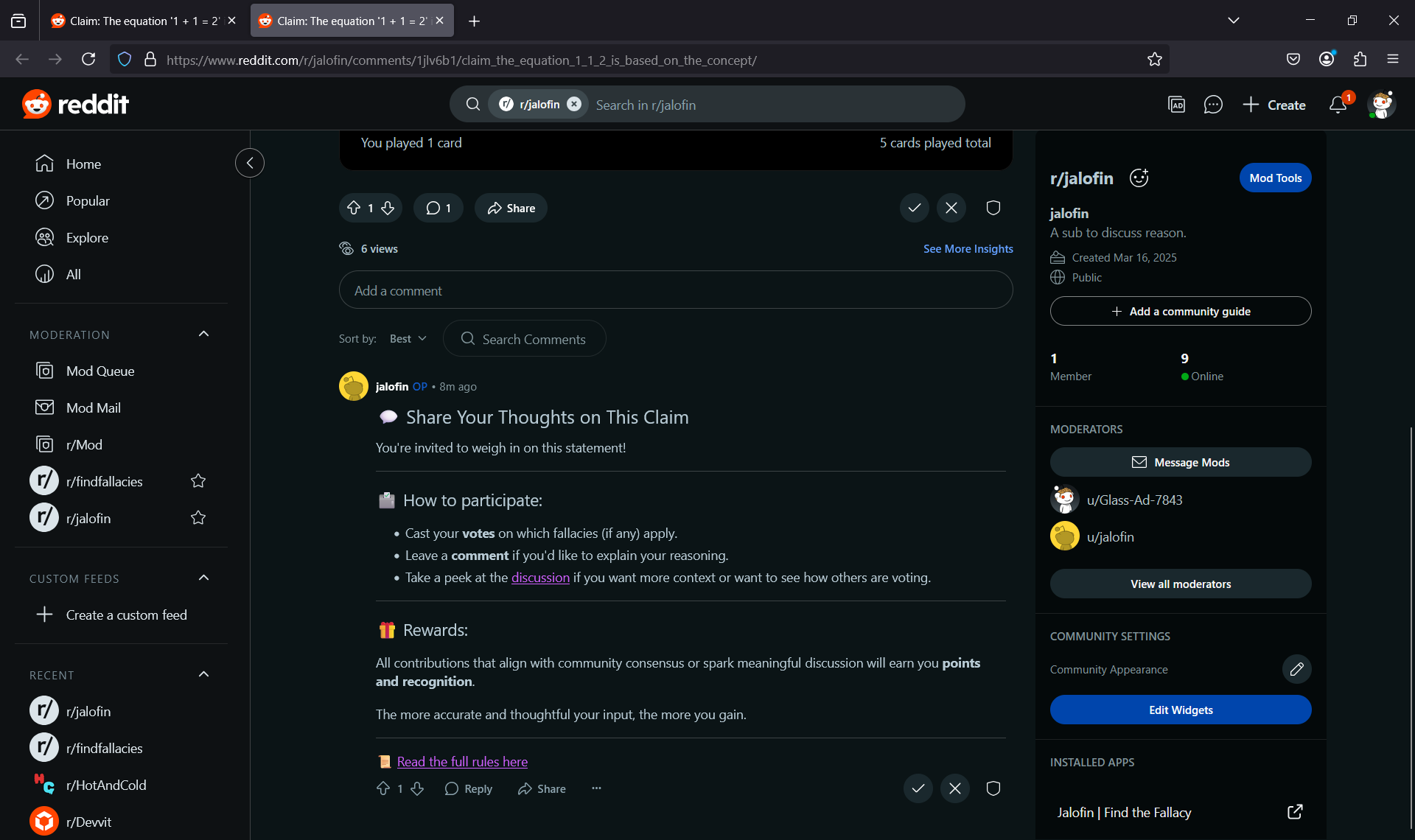Click the Mod Tools button

(1275, 178)
